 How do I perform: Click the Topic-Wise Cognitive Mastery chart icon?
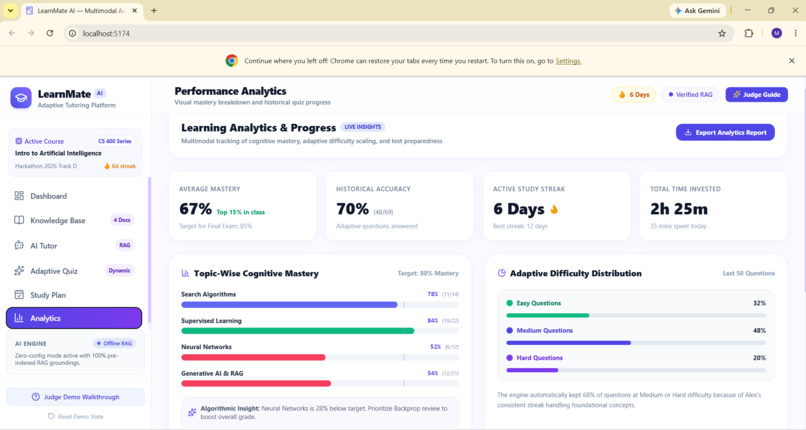[186, 273]
